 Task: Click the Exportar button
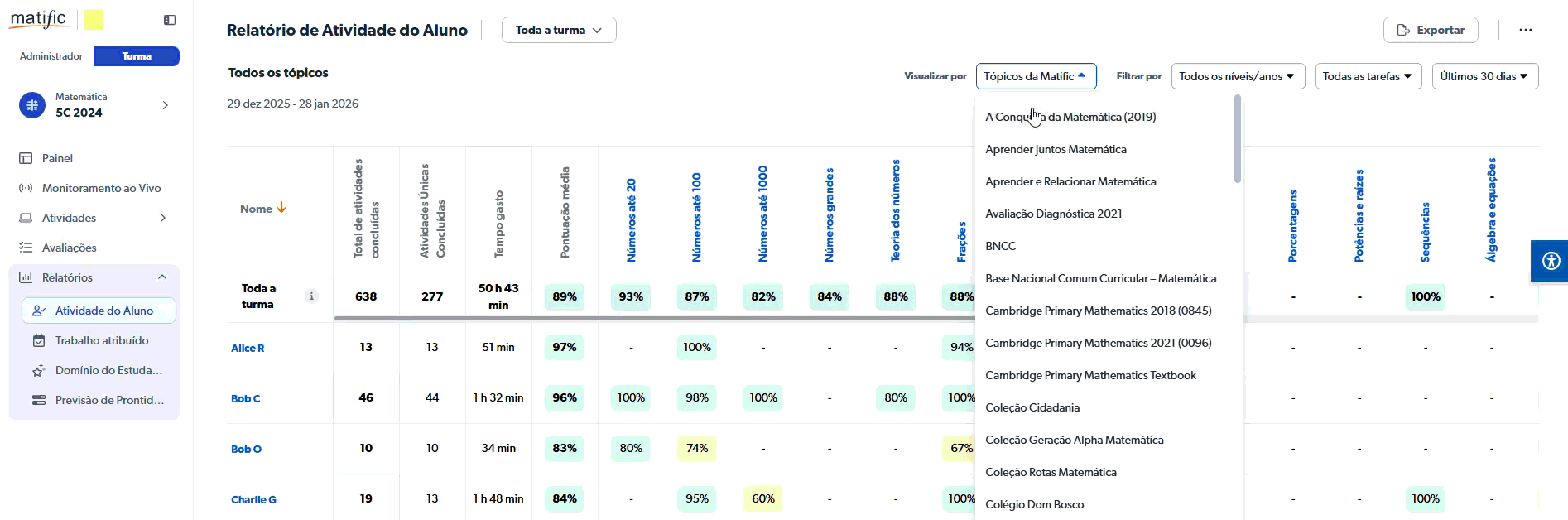tap(1430, 30)
